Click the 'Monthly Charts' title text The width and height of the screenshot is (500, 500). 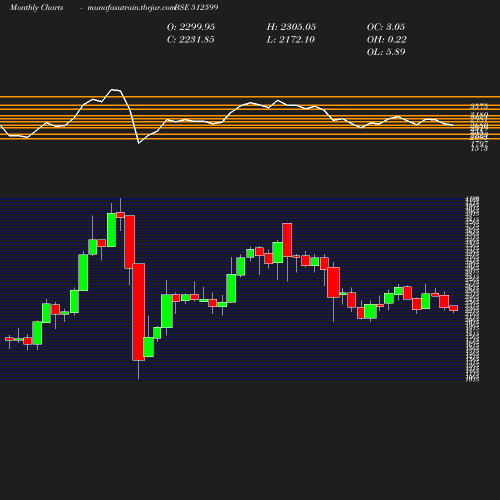pyautogui.click(x=36, y=7)
